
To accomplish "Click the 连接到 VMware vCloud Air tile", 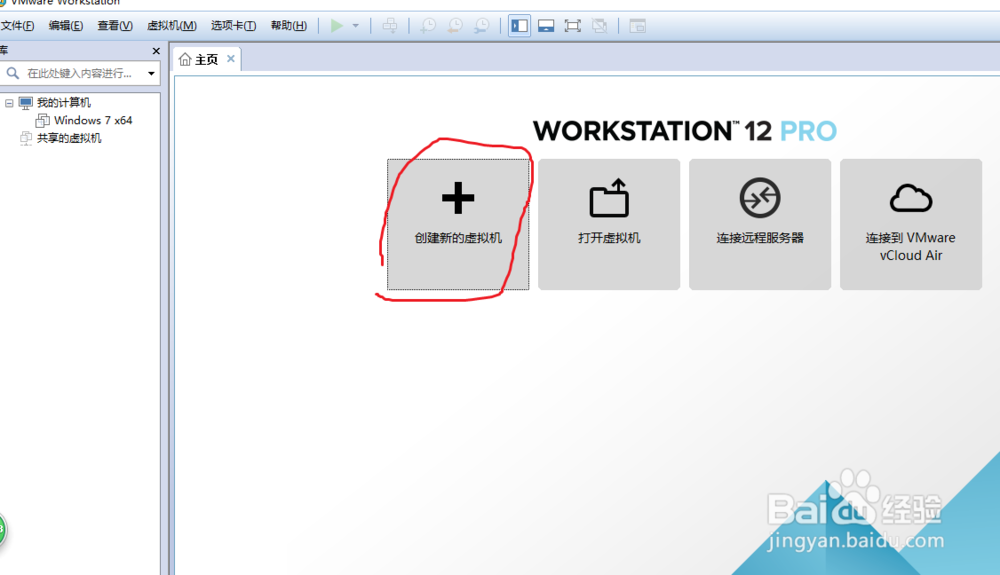I will (911, 224).
